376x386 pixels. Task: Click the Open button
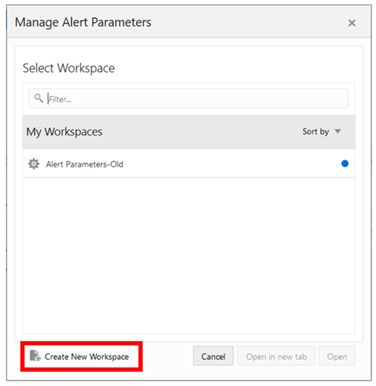coord(337,356)
